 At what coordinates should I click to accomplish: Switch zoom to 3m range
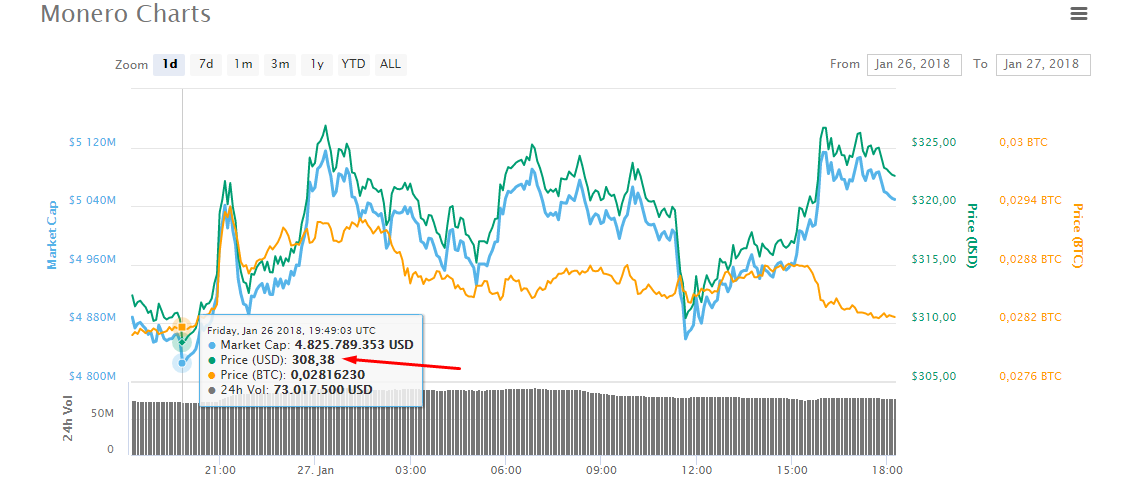[280, 64]
